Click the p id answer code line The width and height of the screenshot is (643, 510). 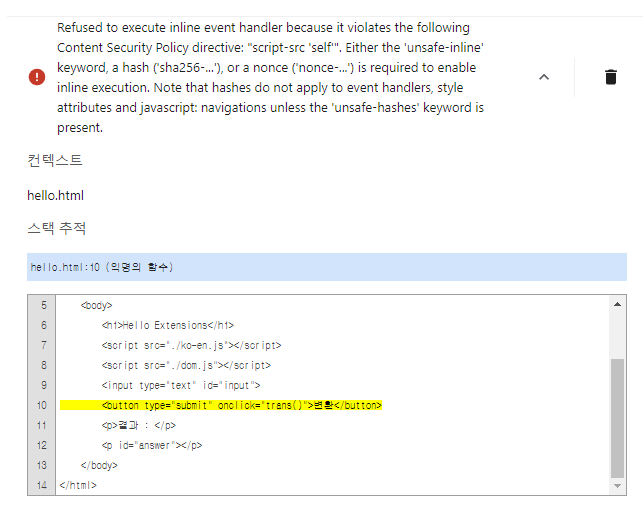click(152, 446)
